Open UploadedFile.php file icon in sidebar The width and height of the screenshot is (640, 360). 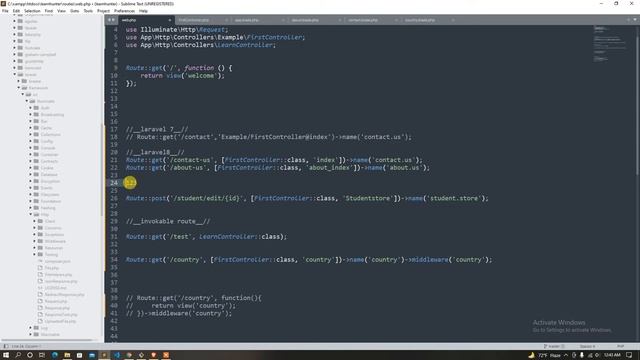(x=40, y=321)
